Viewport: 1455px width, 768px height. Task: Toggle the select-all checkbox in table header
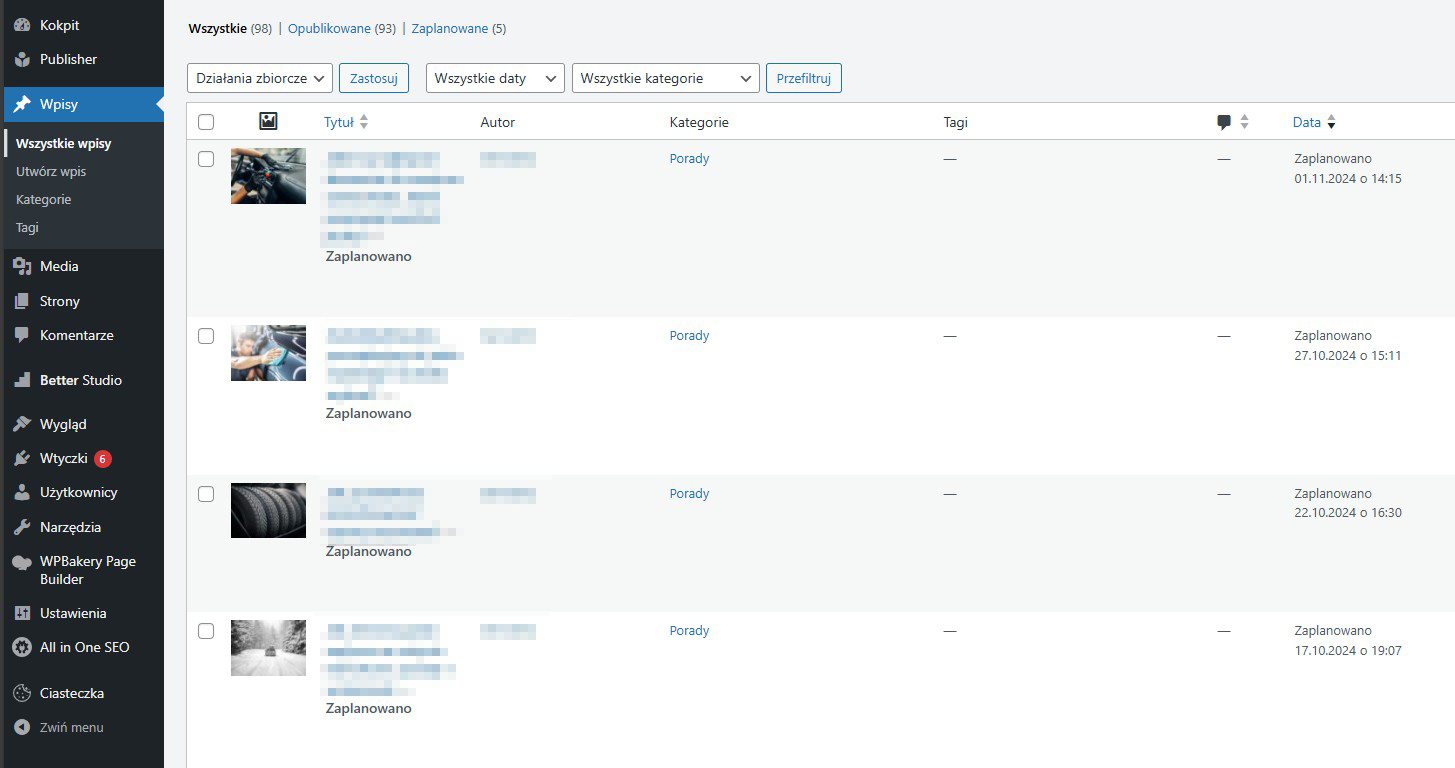(x=206, y=122)
